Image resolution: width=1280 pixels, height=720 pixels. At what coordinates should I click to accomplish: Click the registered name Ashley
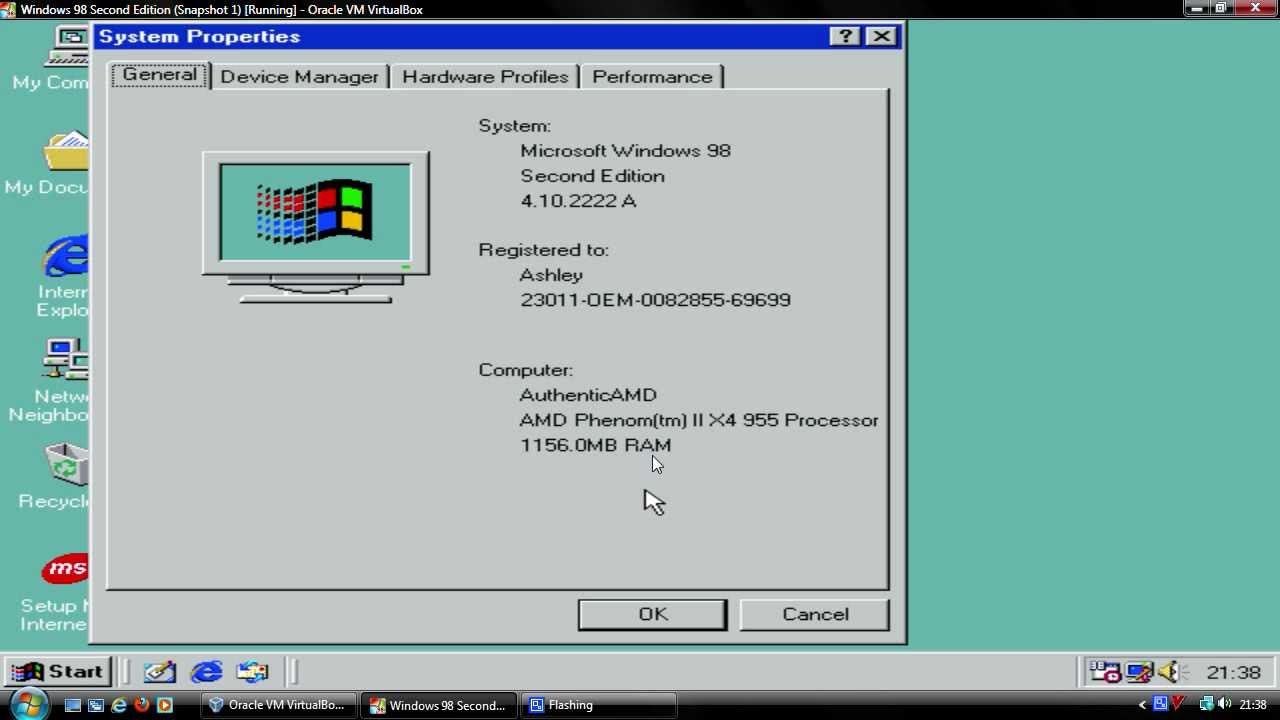point(551,275)
